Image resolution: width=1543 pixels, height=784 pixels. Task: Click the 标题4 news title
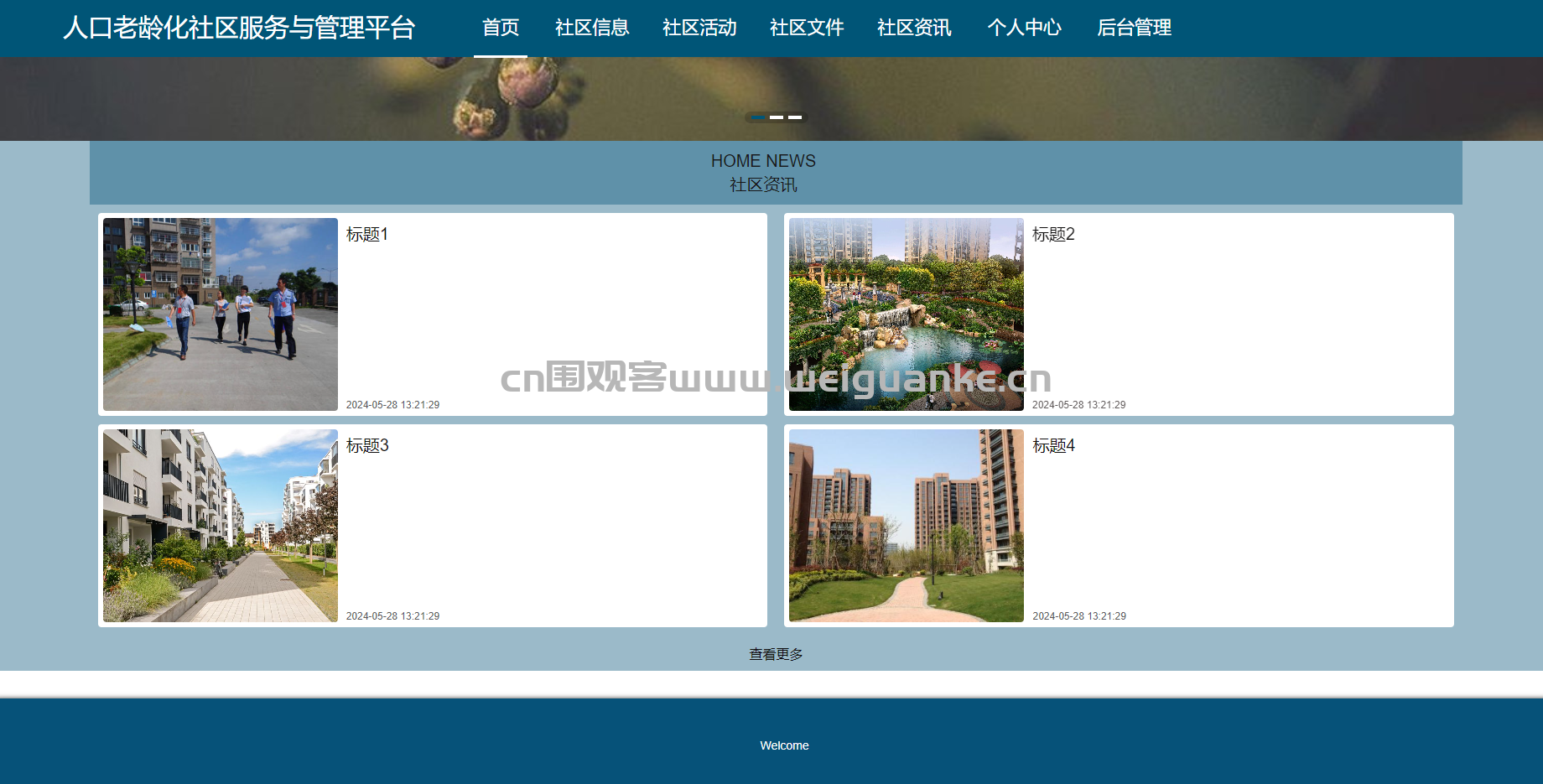point(1053,446)
